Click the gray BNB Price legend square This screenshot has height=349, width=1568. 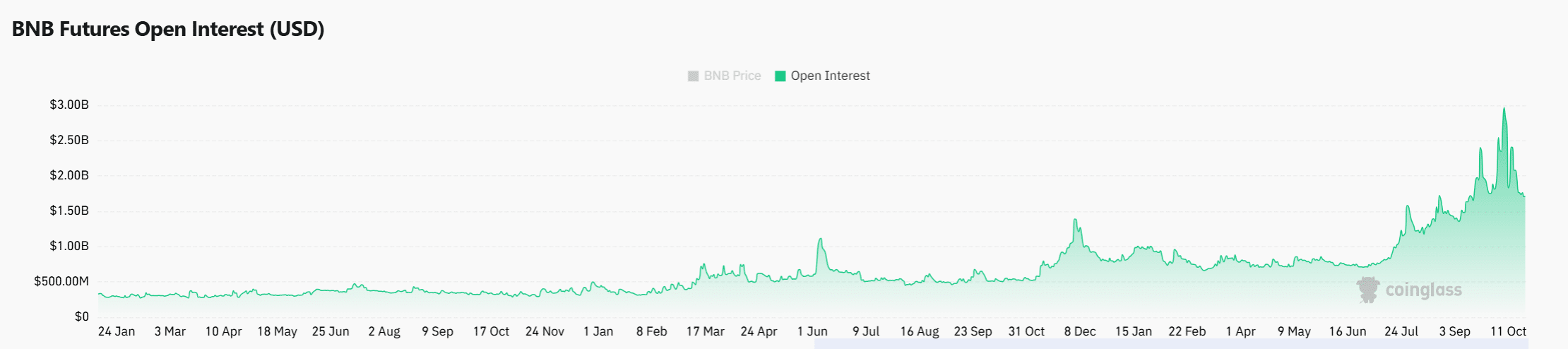pyautogui.click(x=693, y=76)
